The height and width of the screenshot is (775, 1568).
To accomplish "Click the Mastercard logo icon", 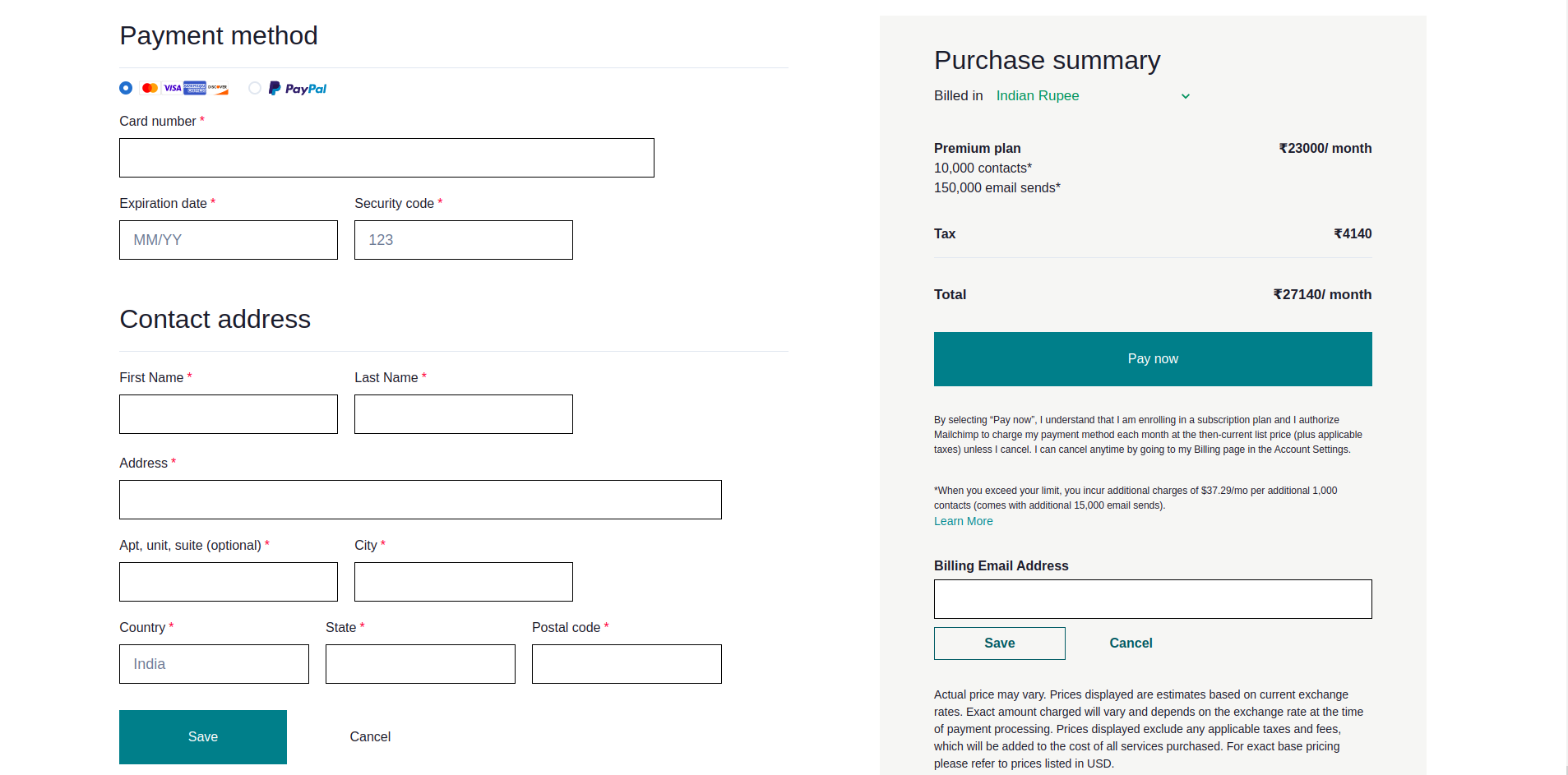I will 150,88.
